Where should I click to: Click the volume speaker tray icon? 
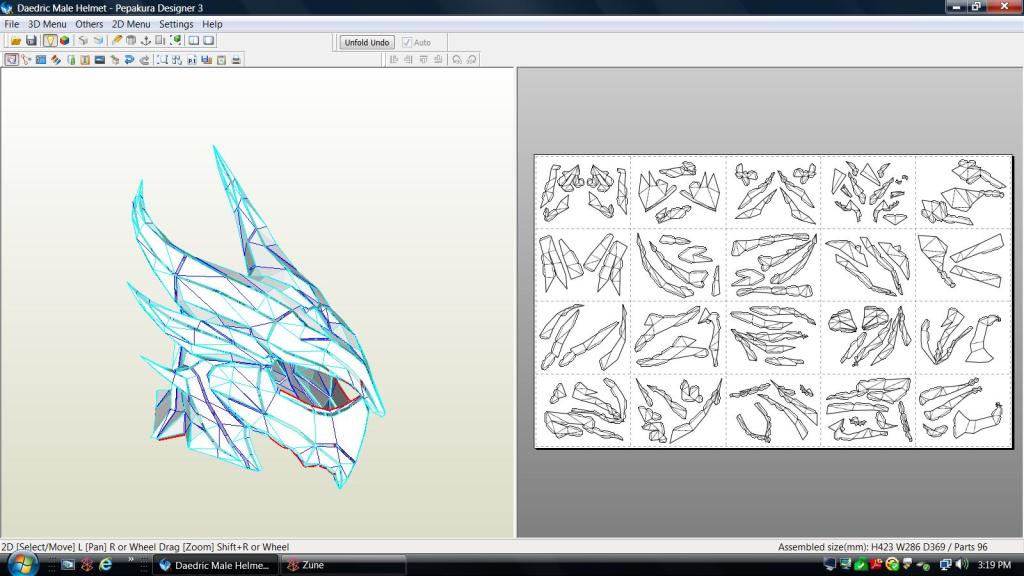pos(962,564)
